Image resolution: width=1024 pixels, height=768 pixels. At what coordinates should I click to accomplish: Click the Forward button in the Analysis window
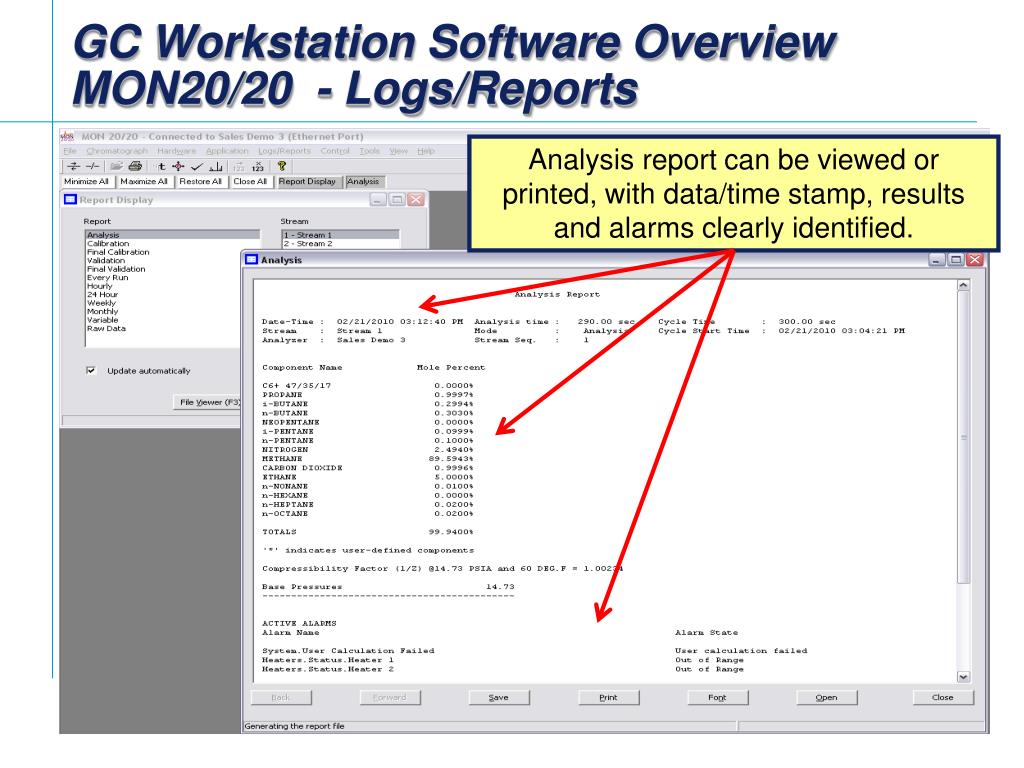click(389, 697)
